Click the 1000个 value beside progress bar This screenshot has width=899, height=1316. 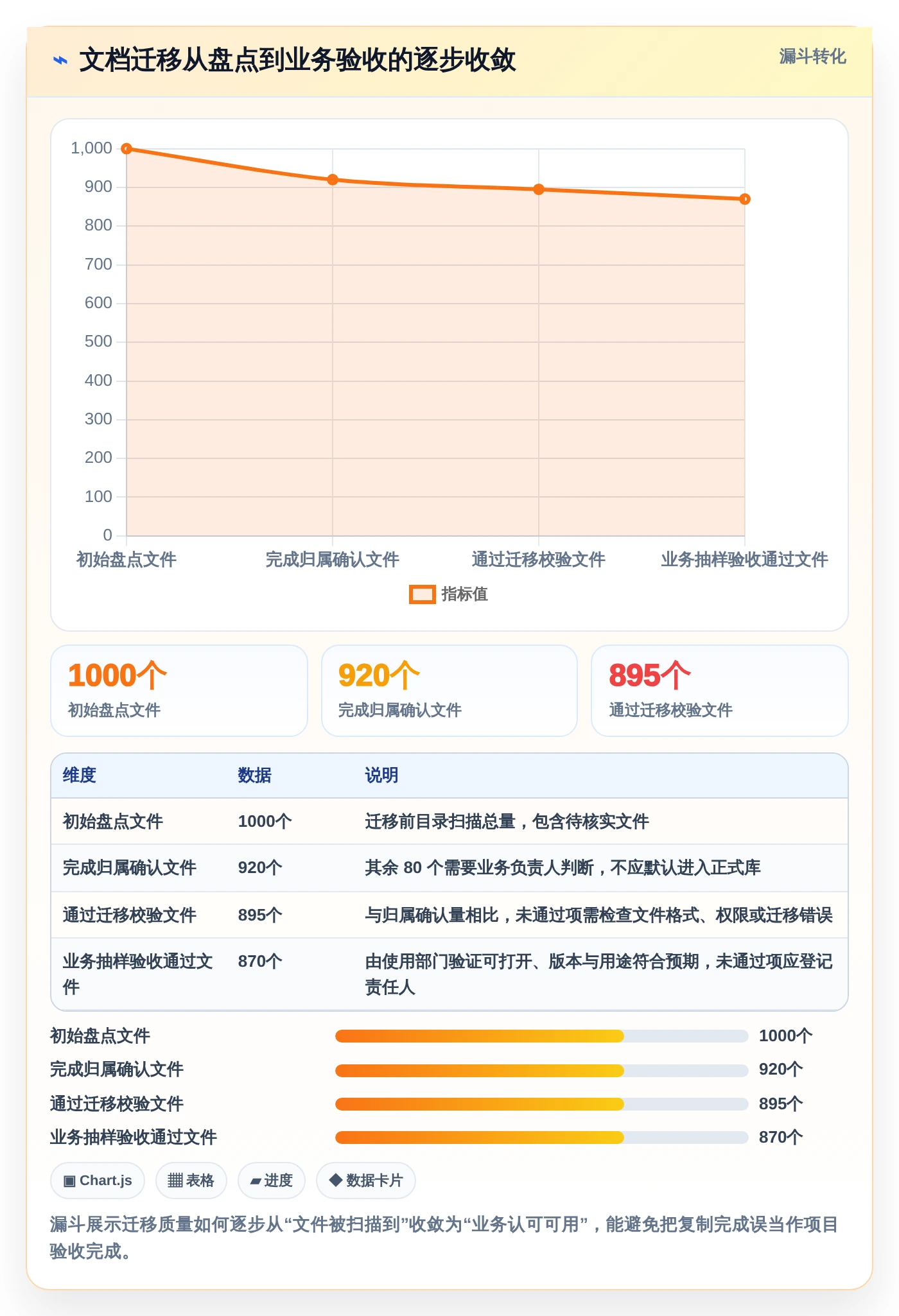[x=786, y=1036]
